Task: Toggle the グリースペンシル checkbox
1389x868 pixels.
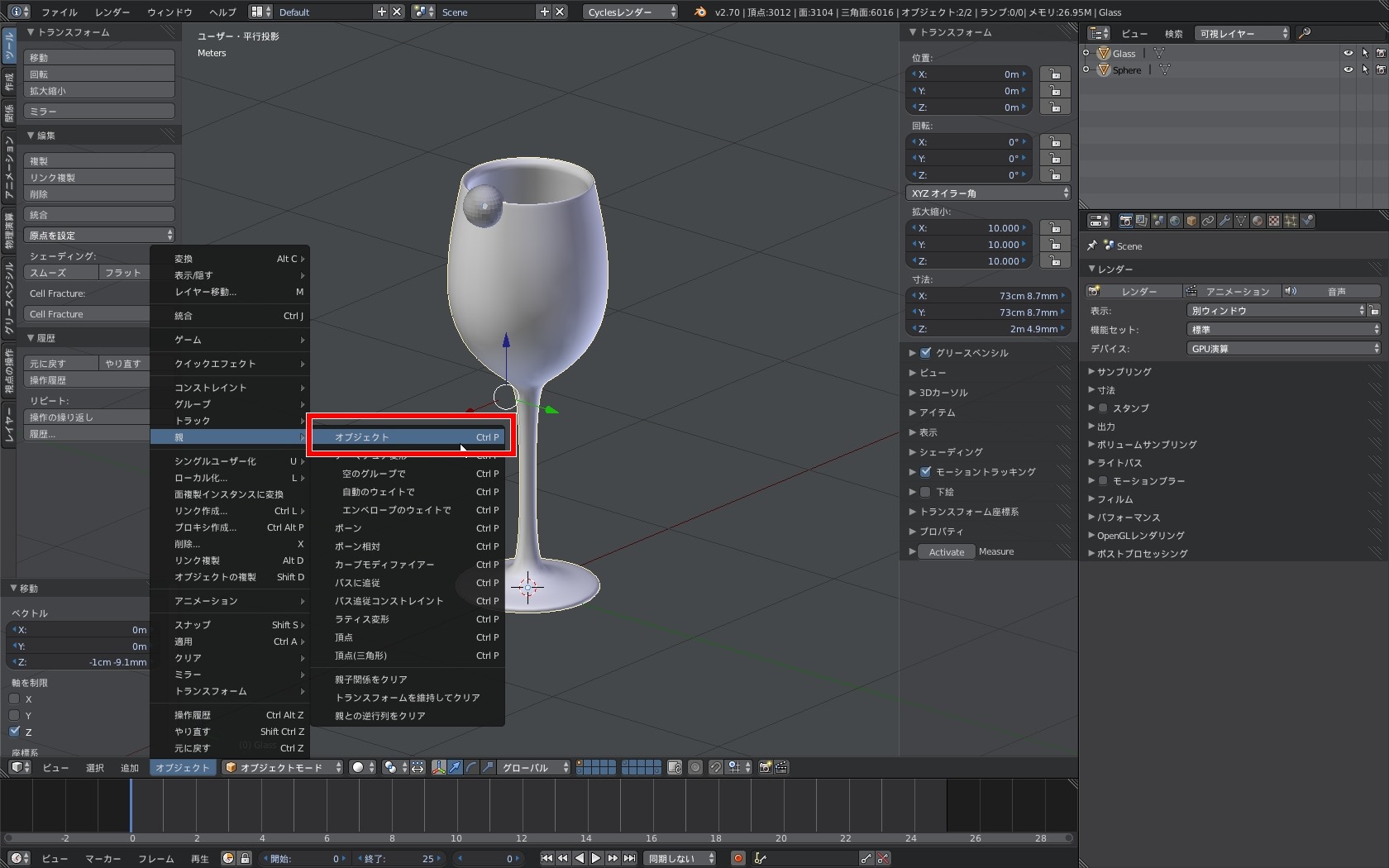Action: pos(926,353)
